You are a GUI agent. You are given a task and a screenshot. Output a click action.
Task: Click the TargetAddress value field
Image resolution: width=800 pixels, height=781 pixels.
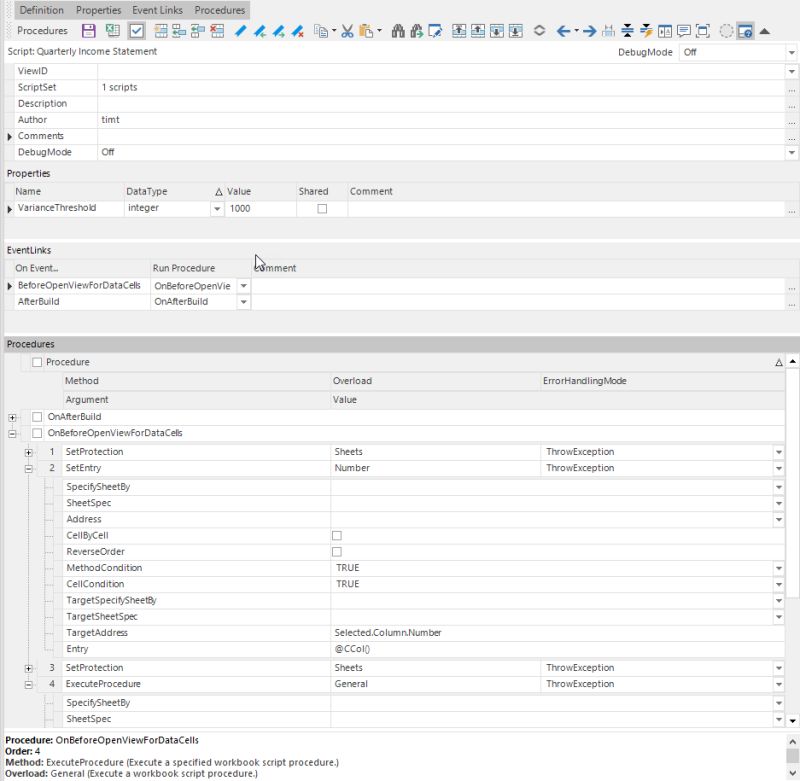coord(557,633)
